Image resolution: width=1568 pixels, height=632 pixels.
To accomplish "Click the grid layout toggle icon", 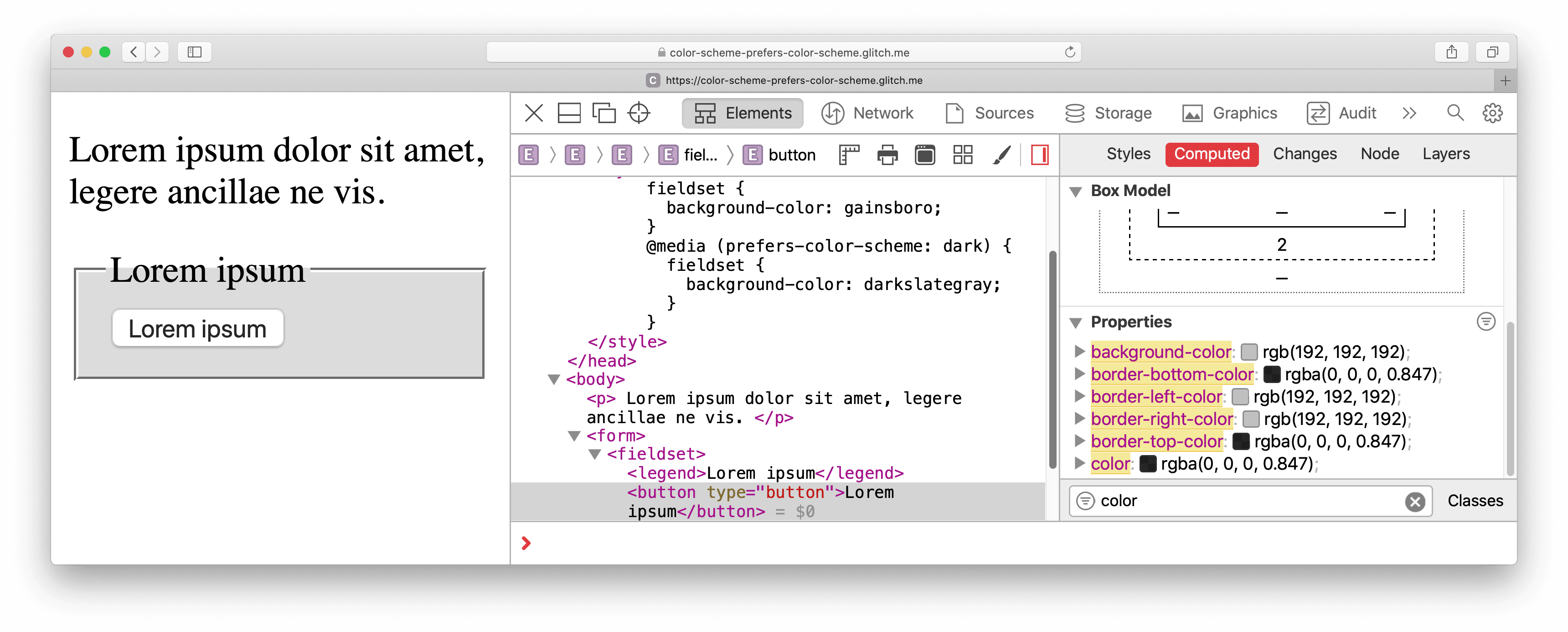I will pos(962,155).
